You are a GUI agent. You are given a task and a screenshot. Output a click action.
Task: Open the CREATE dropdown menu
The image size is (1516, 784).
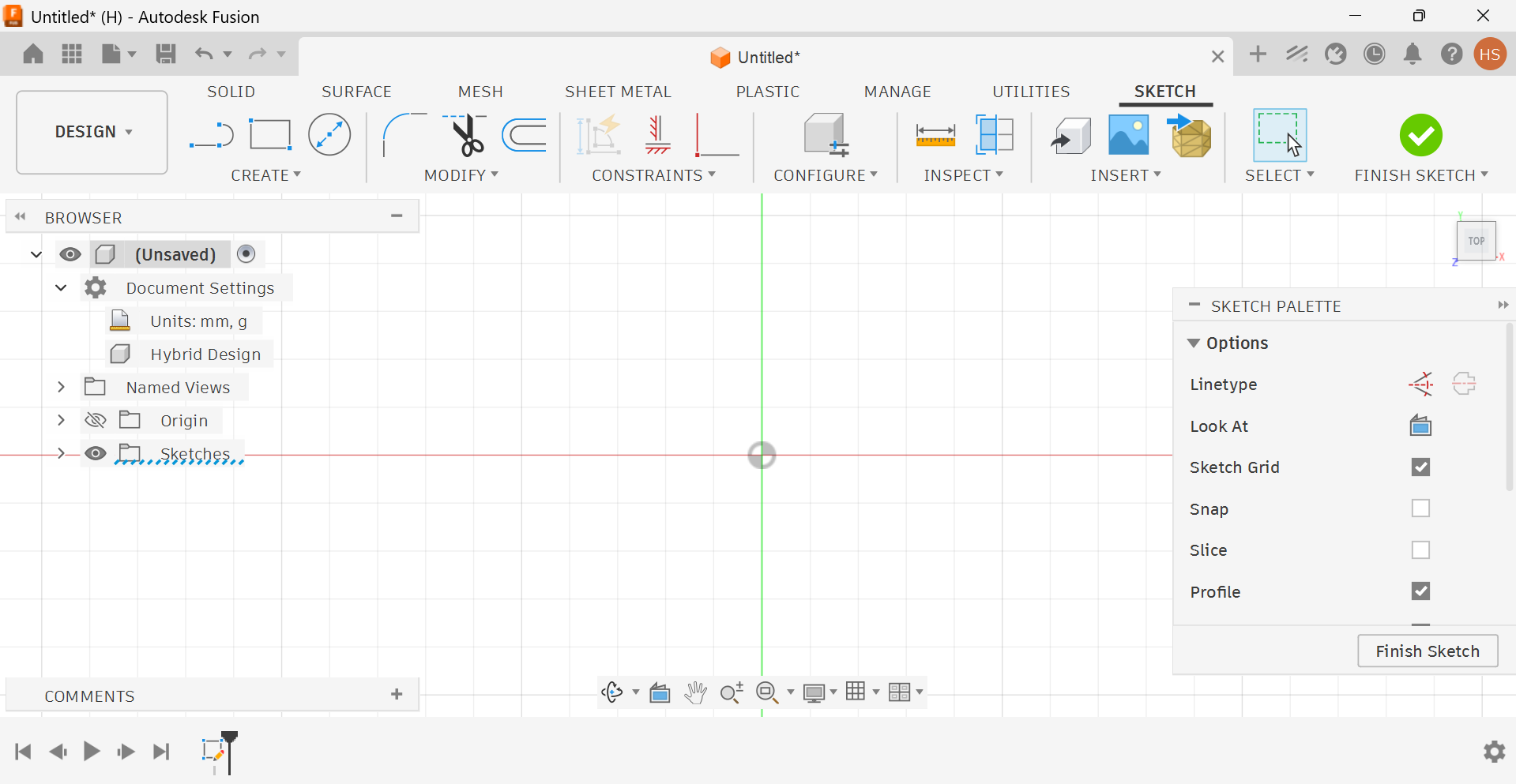pyautogui.click(x=265, y=175)
